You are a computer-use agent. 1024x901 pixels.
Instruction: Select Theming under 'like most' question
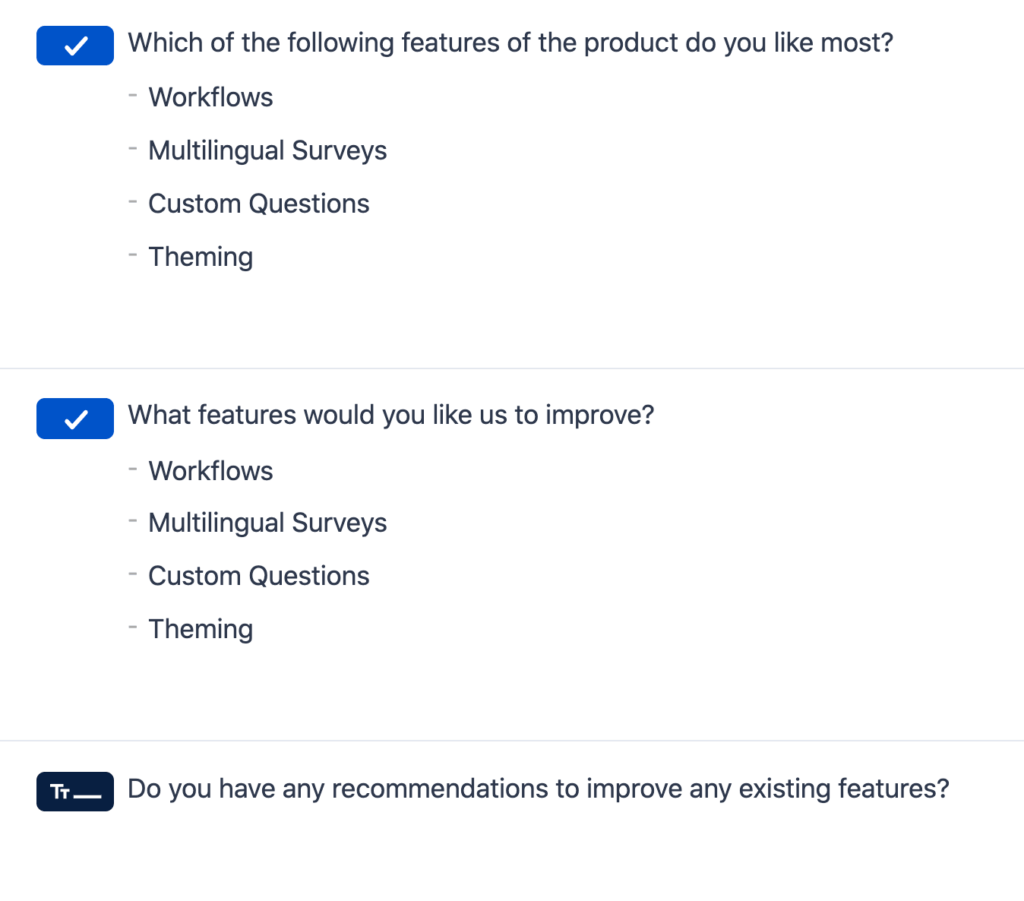point(200,257)
